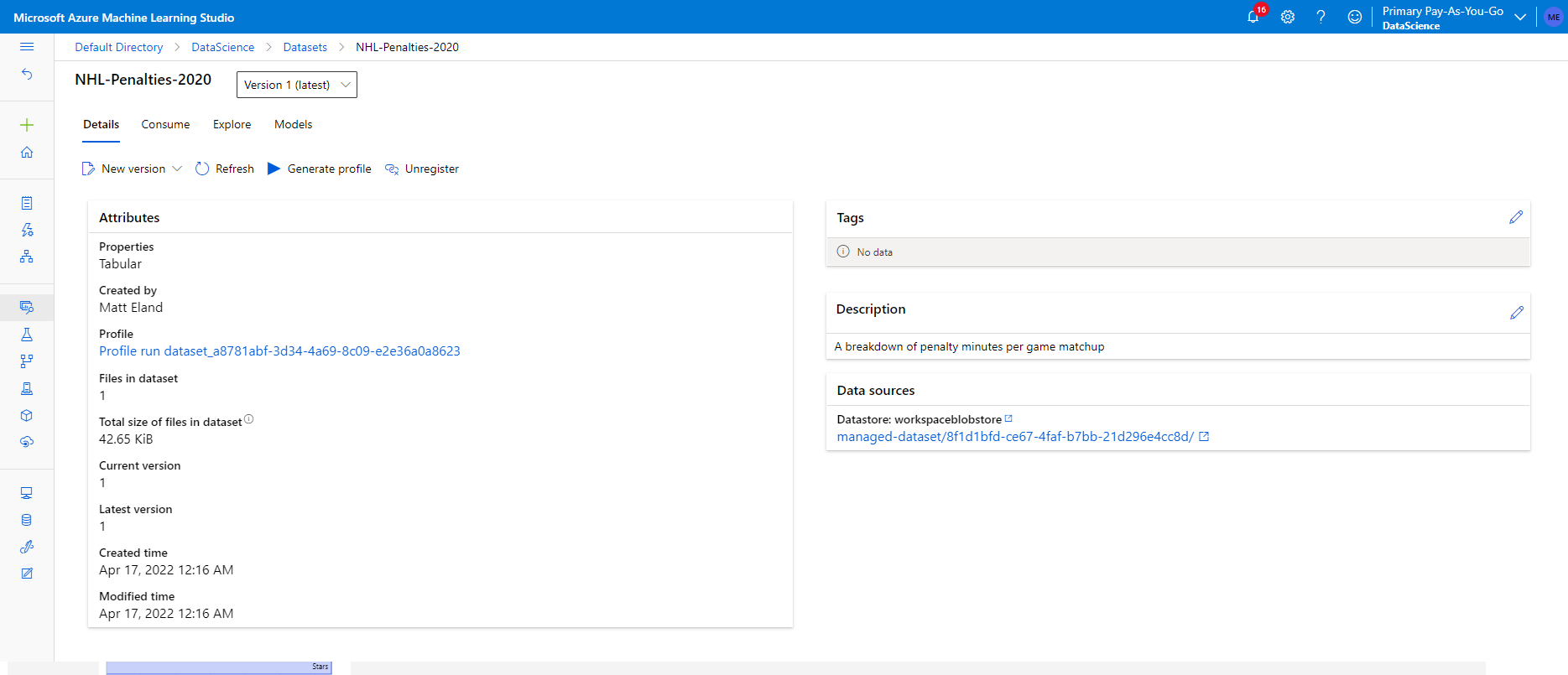Open external link icon after managed-dataset path
Viewport: 1568px width, 675px height.
[x=1204, y=436]
